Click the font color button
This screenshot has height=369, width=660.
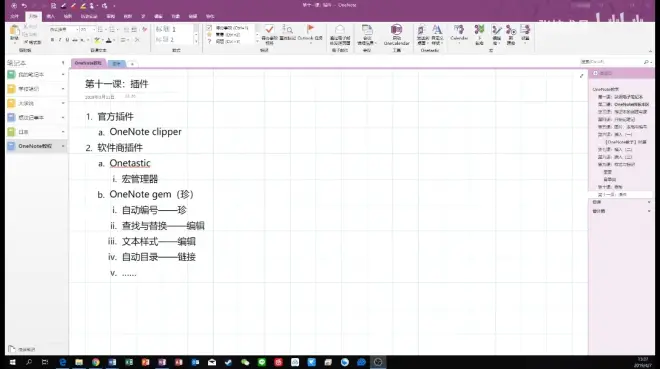pyautogui.click(x=109, y=40)
